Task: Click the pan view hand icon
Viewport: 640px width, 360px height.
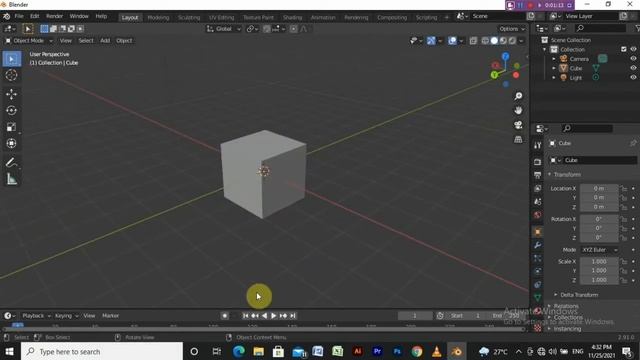Action: (x=518, y=110)
